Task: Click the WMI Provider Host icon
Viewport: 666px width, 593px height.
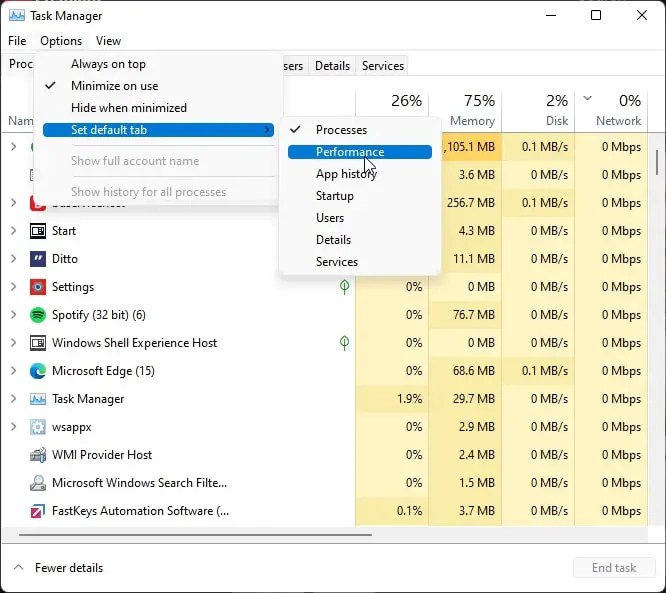Action: point(38,455)
